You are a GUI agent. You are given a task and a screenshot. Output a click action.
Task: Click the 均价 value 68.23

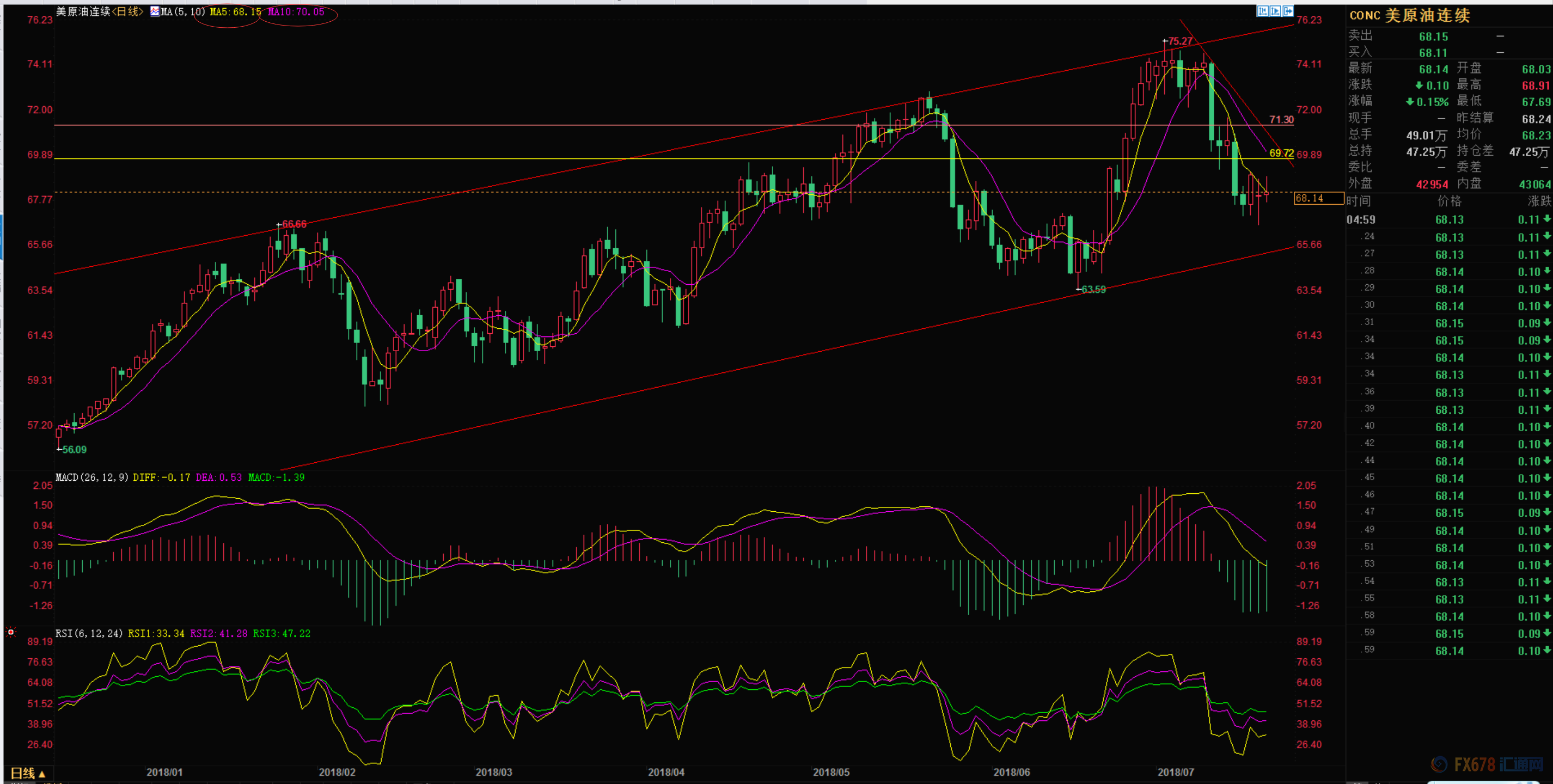[1536, 136]
